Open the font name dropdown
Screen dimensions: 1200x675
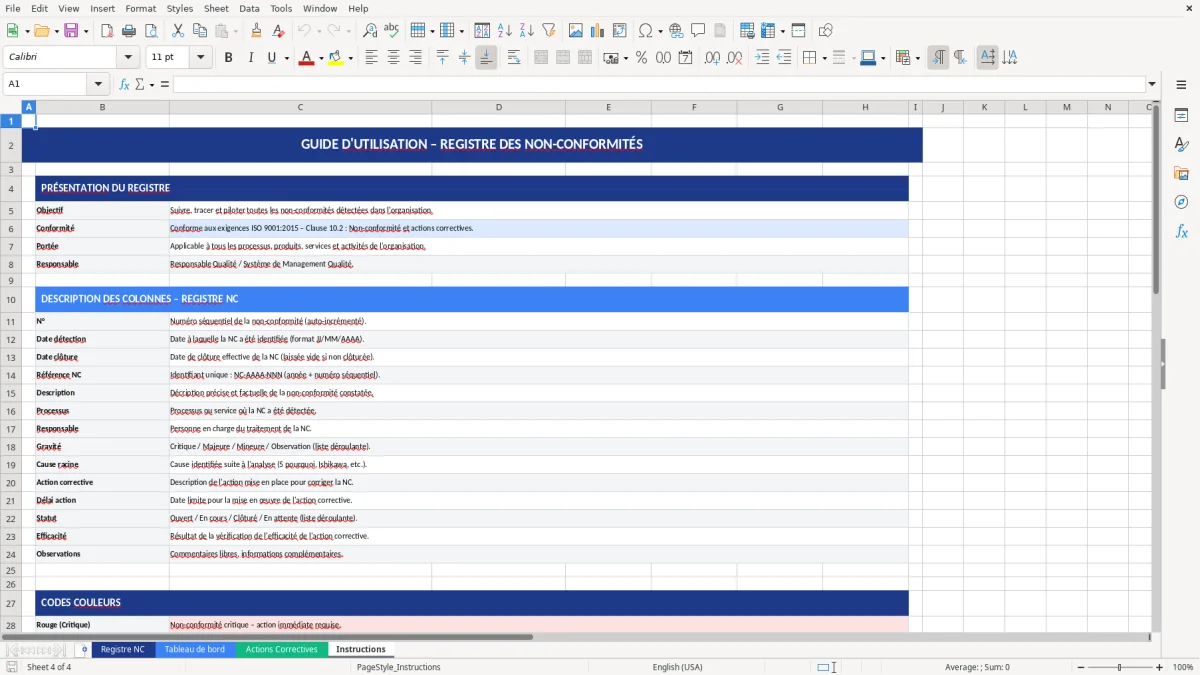pyautogui.click(x=127, y=57)
